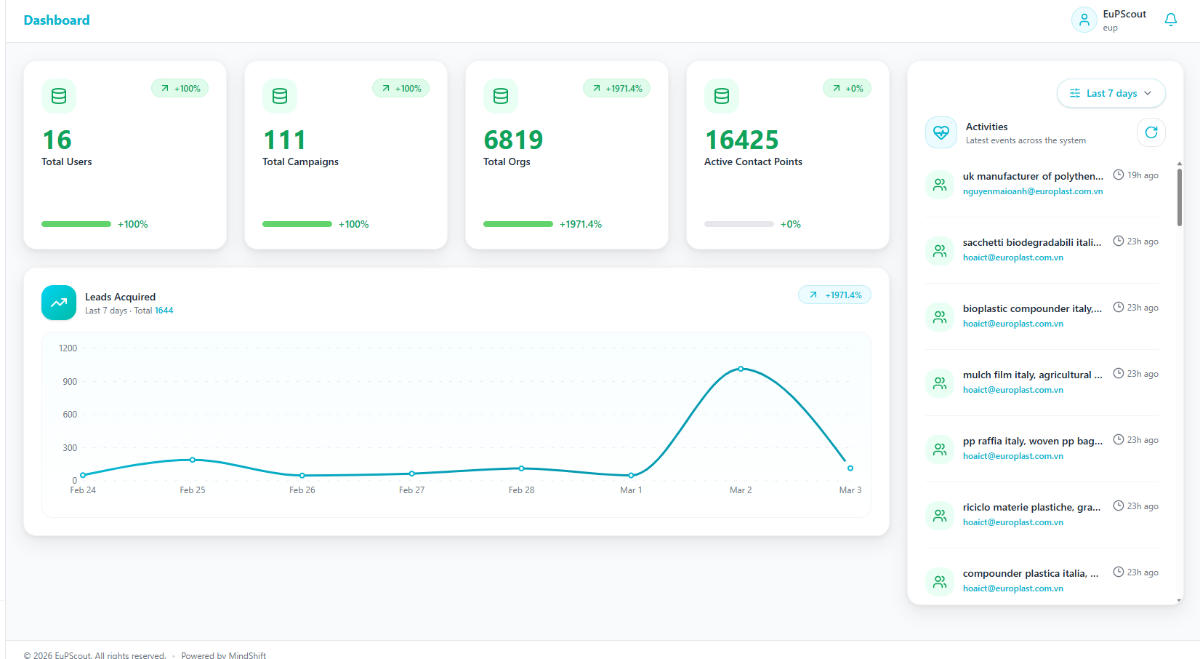Click the people icon beside uk manufacturer activity

pyautogui.click(x=940, y=184)
